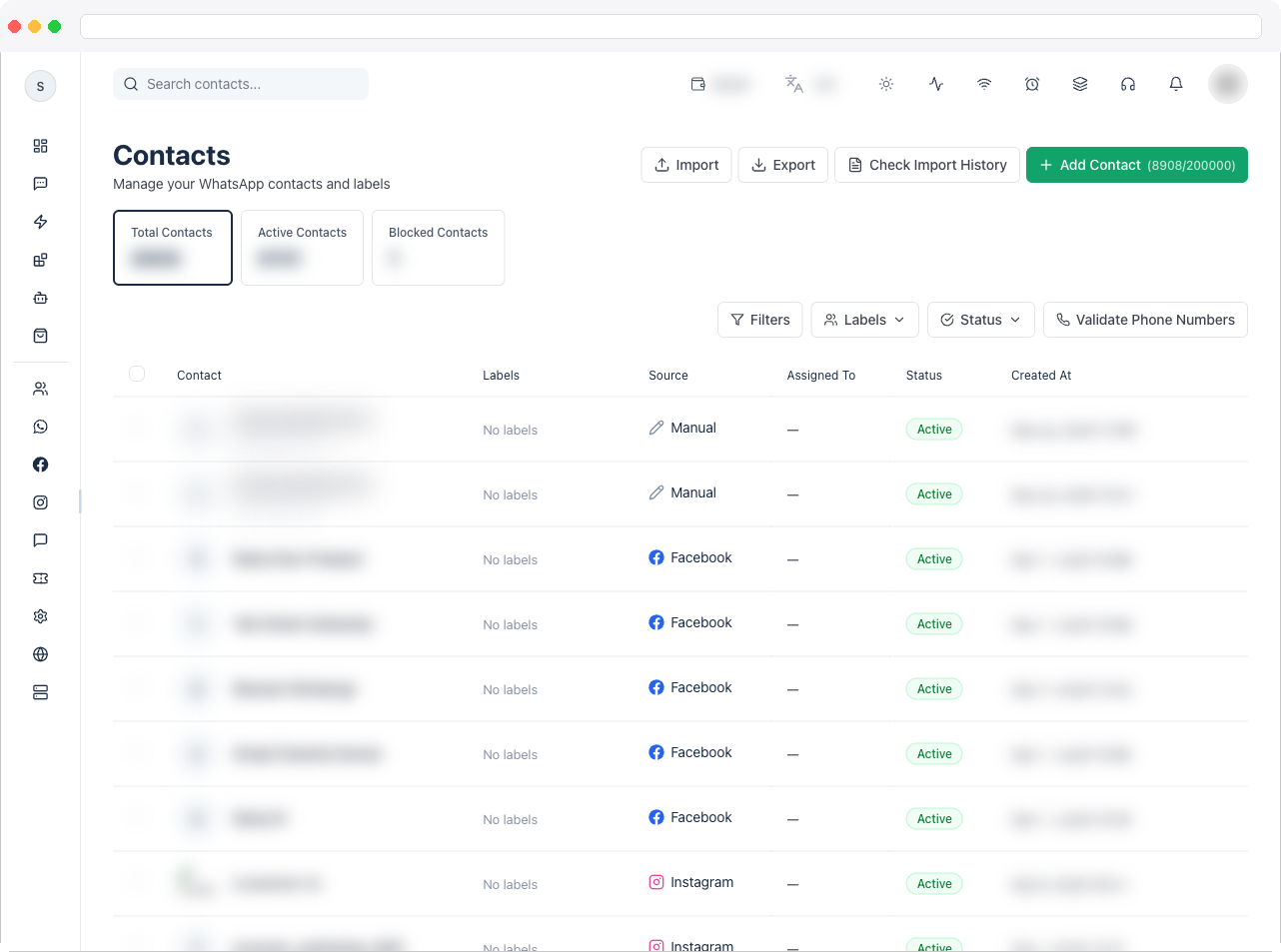Open the settings gear in the sidebar
Image resolution: width=1281 pixels, height=952 pixels.
(x=40, y=616)
